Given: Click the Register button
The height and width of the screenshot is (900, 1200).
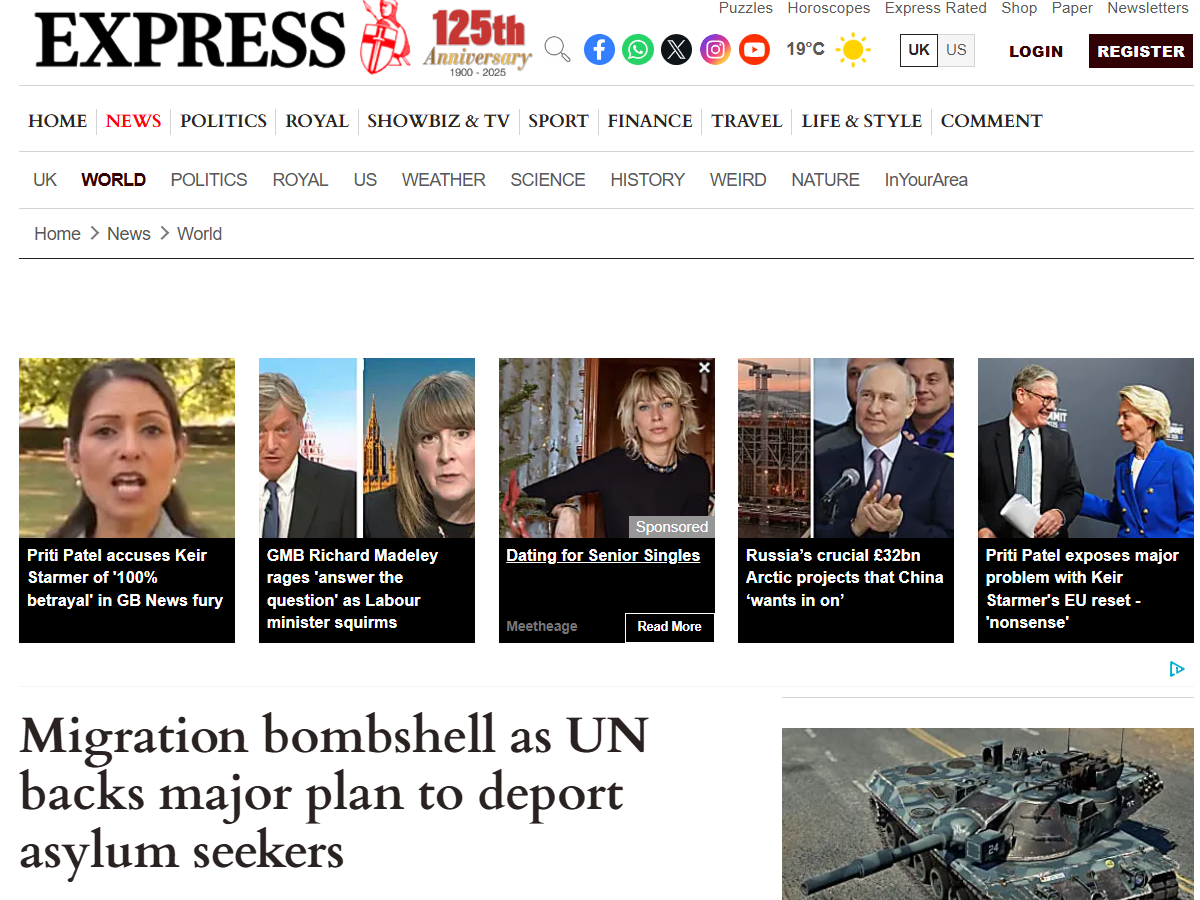Looking at the screenshot, I should pyautogui.click(x=1141, y=51).
